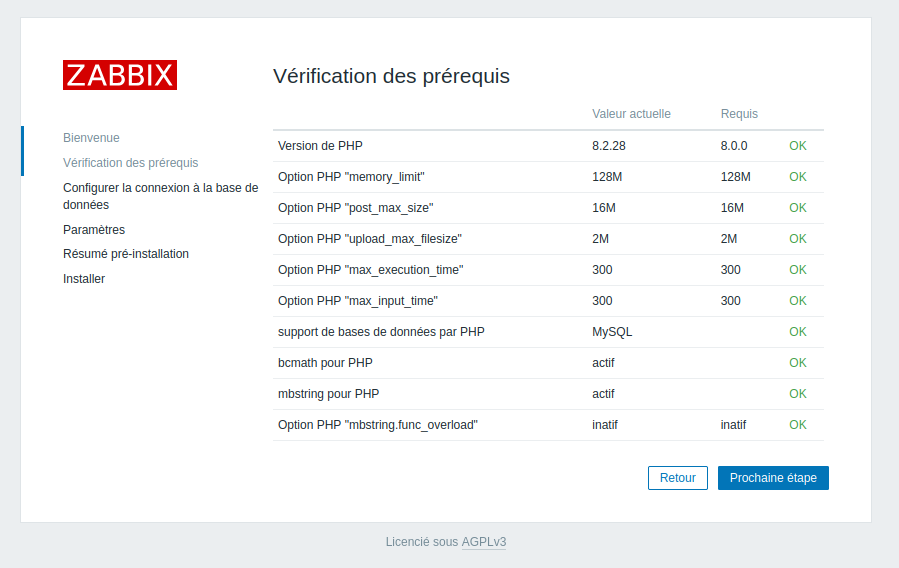This screenshot has height=568, width=899.
Task: Click the Installer step in sidebar
Action: [84, 279]
